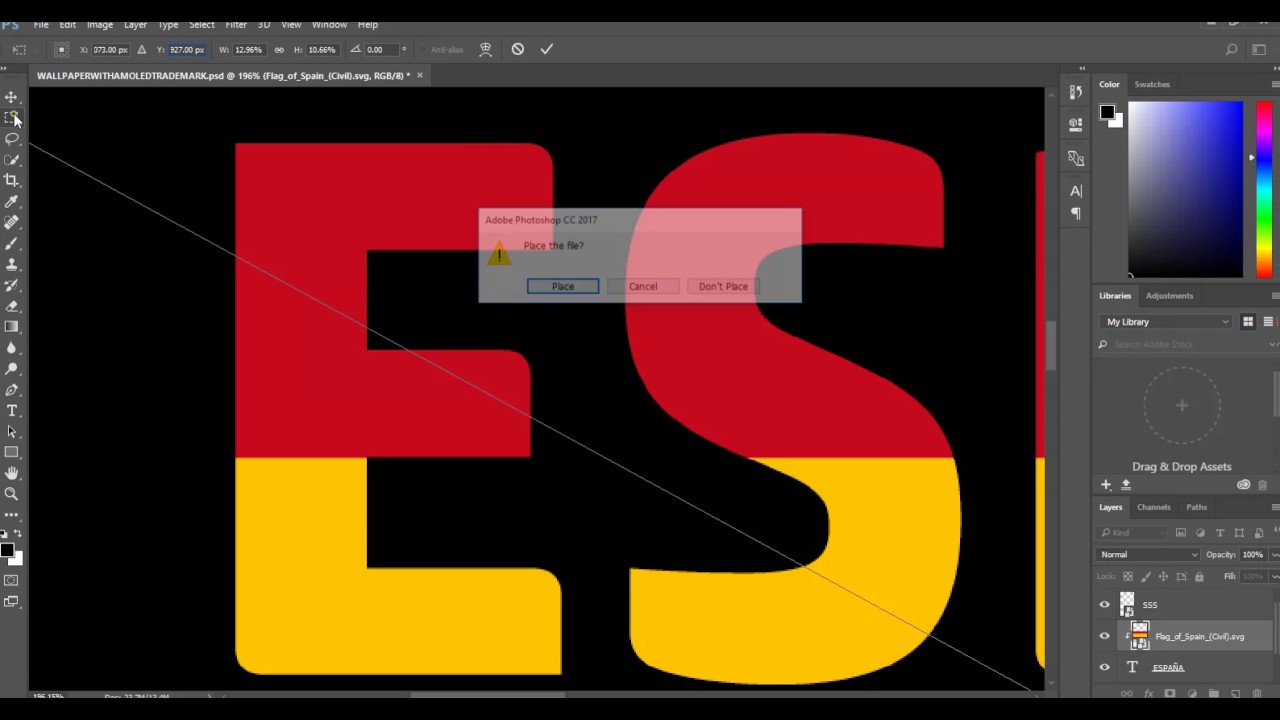
Task: Open the My Library dropdown
Action: pos(1166,322)
